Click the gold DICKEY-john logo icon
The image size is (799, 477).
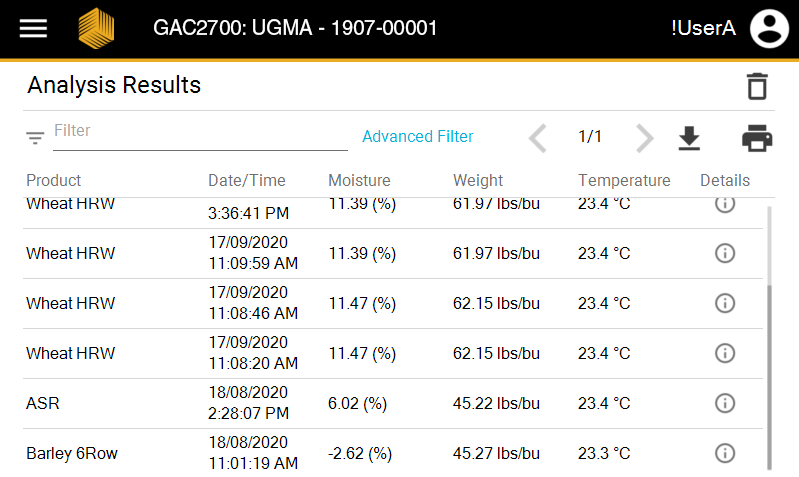[x=96, y=28]
